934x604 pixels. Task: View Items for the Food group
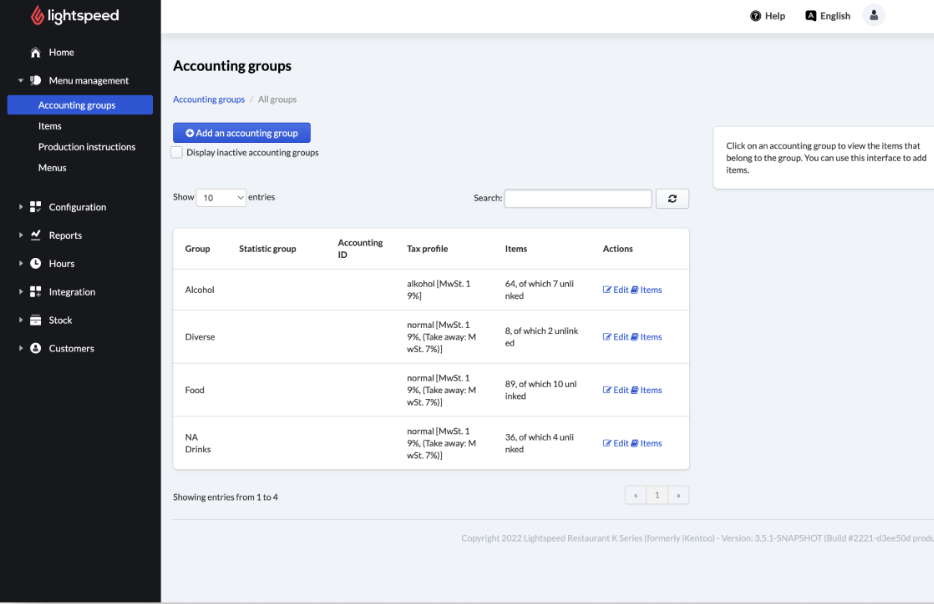(x=646, y=390)
